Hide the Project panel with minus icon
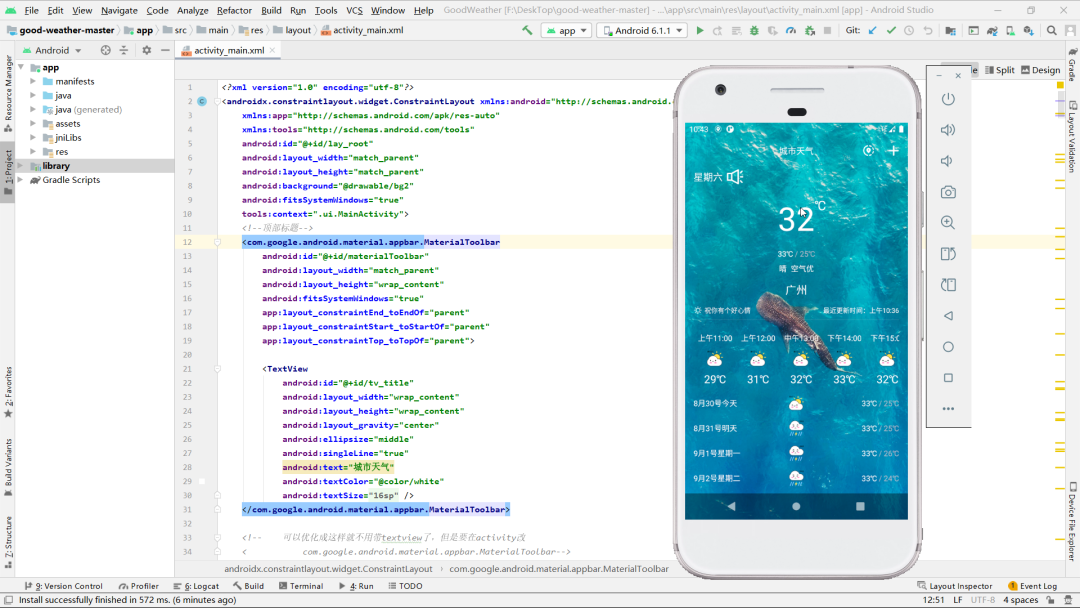 [165, 50]
